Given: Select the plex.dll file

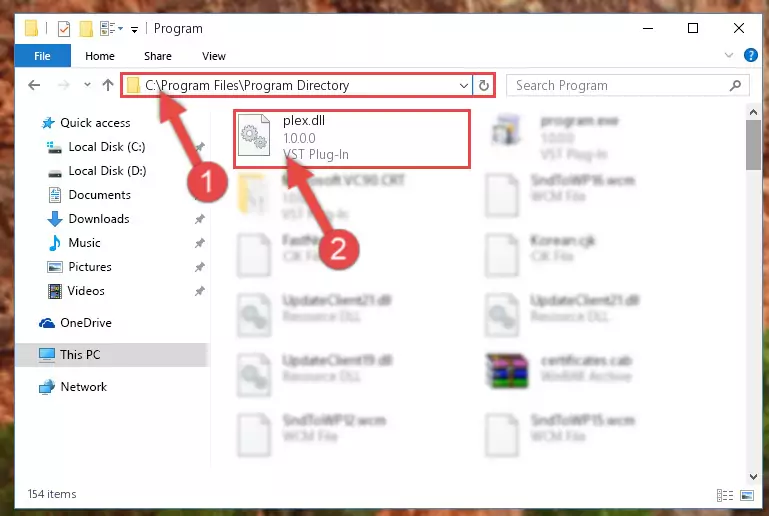Looking at the screenshot, I should [352, 139].
